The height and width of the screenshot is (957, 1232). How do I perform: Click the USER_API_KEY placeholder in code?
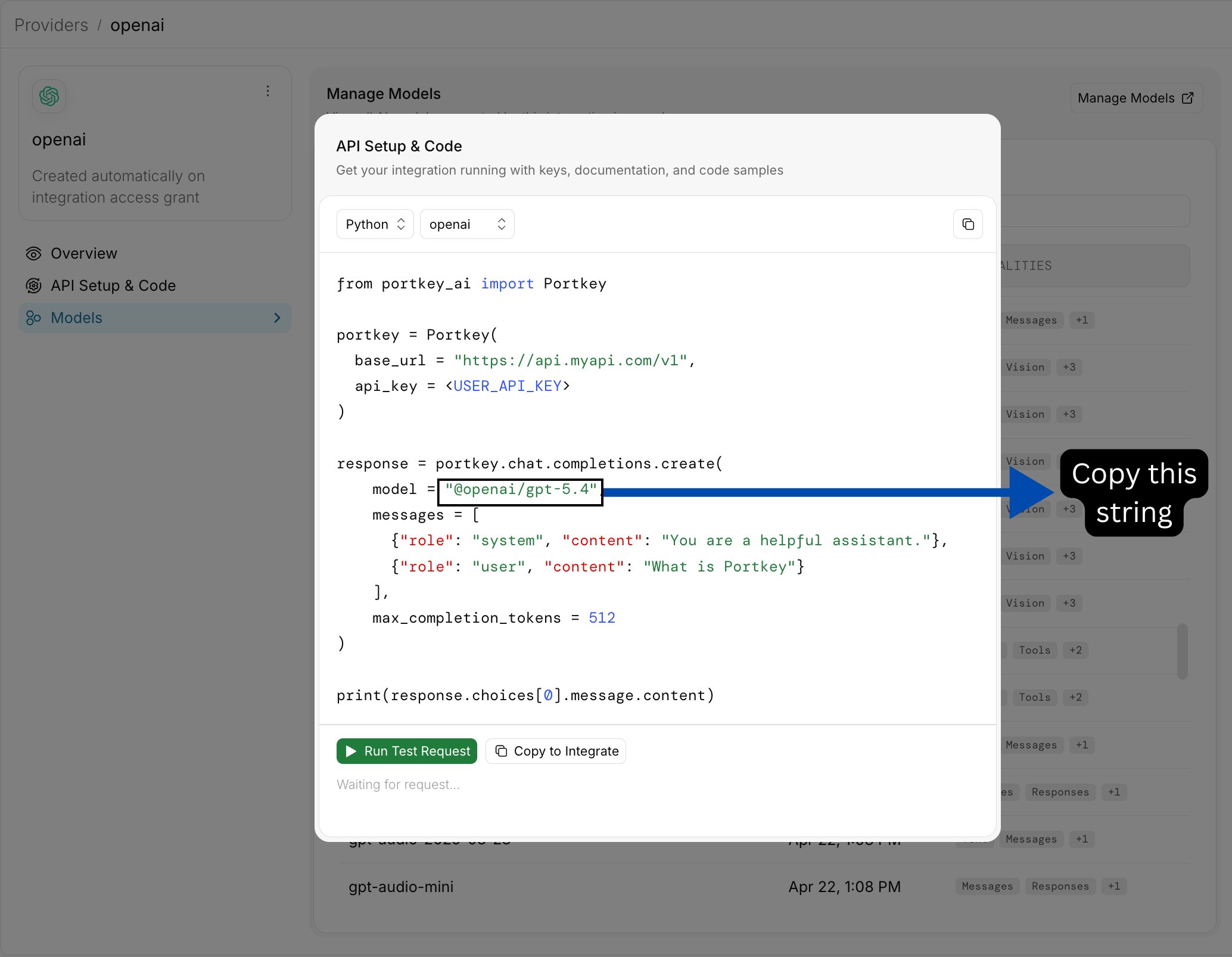click(x=508, y=386)
